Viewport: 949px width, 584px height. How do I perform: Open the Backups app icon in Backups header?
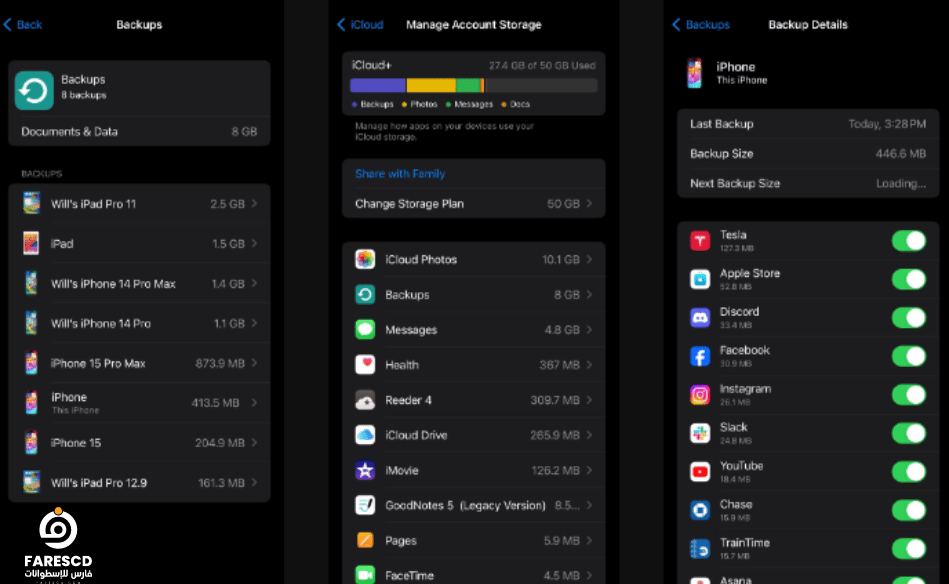coord(34,90)
